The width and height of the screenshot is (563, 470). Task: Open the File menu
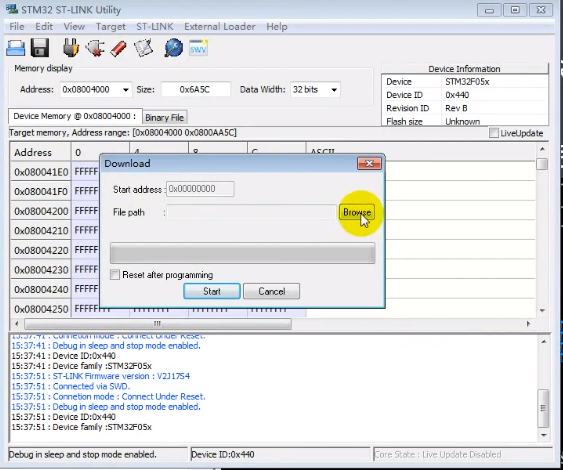(x=17, y=27)
